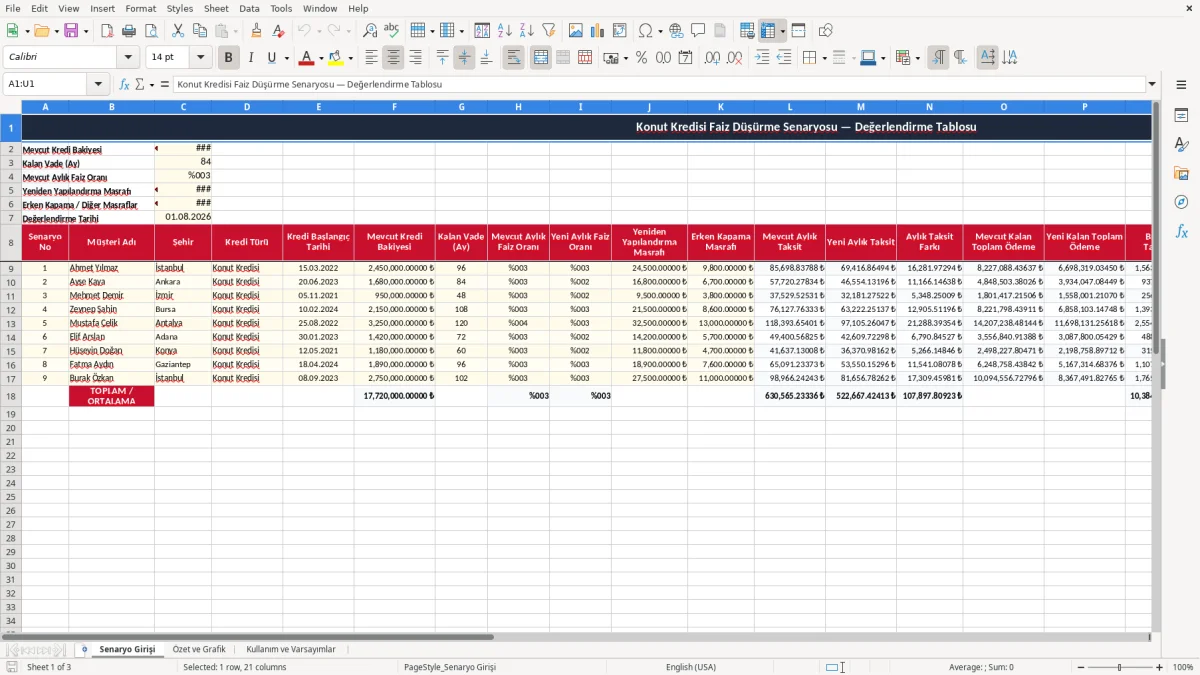
Task: Format cell as percent
Action: coord(641,58)
